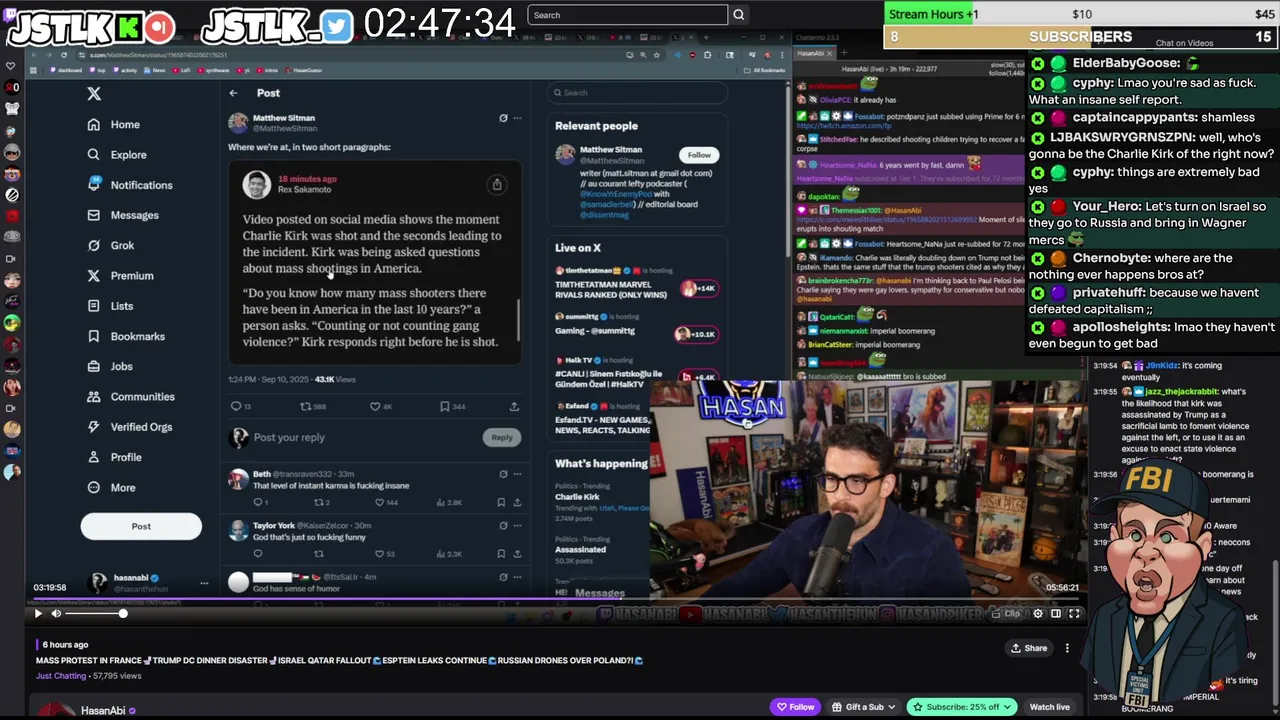Open Jobs in X sidebar
The image size is (1280, 720).
tap(110, 366)
